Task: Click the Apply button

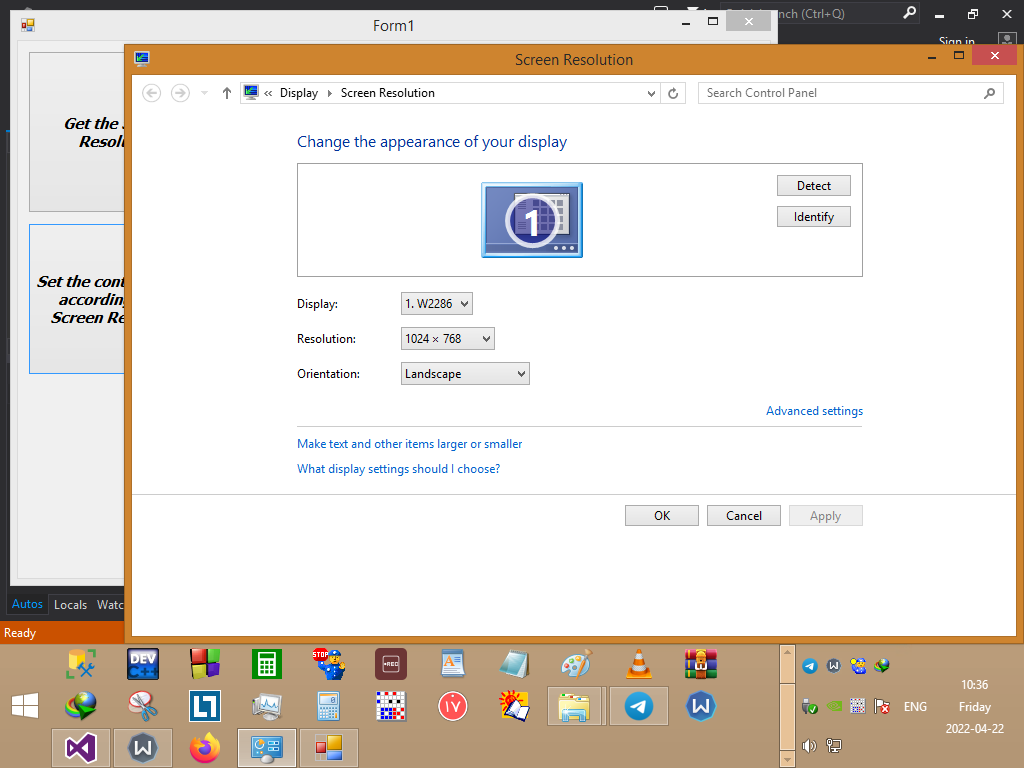Action: 825,516
